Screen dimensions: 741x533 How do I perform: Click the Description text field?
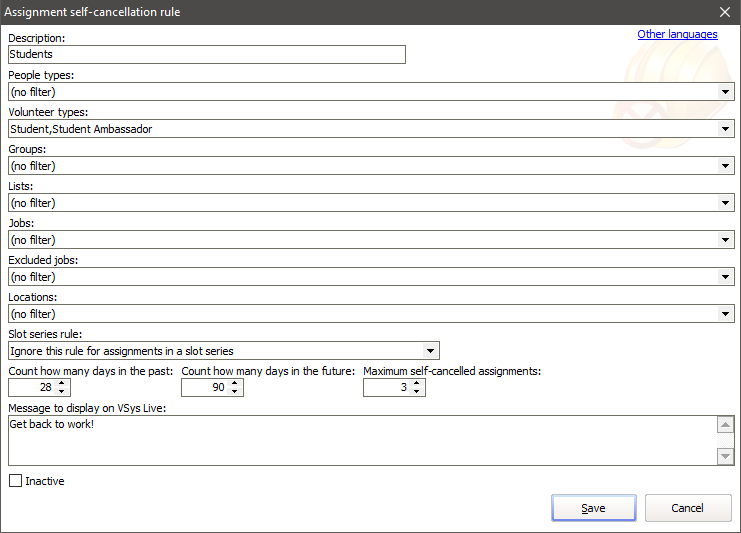point(206,55)
